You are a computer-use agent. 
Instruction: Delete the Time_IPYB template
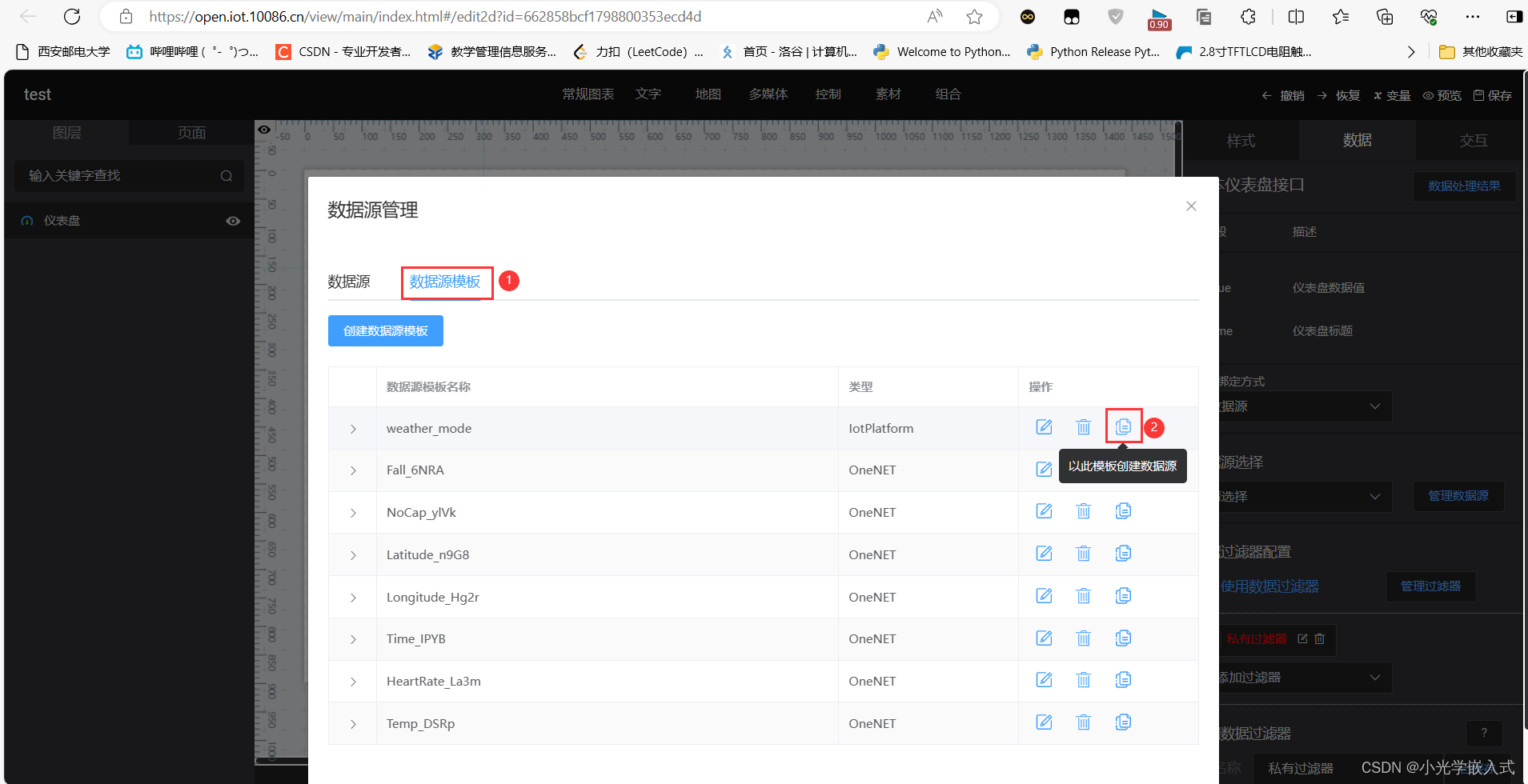click(1083, 638)
